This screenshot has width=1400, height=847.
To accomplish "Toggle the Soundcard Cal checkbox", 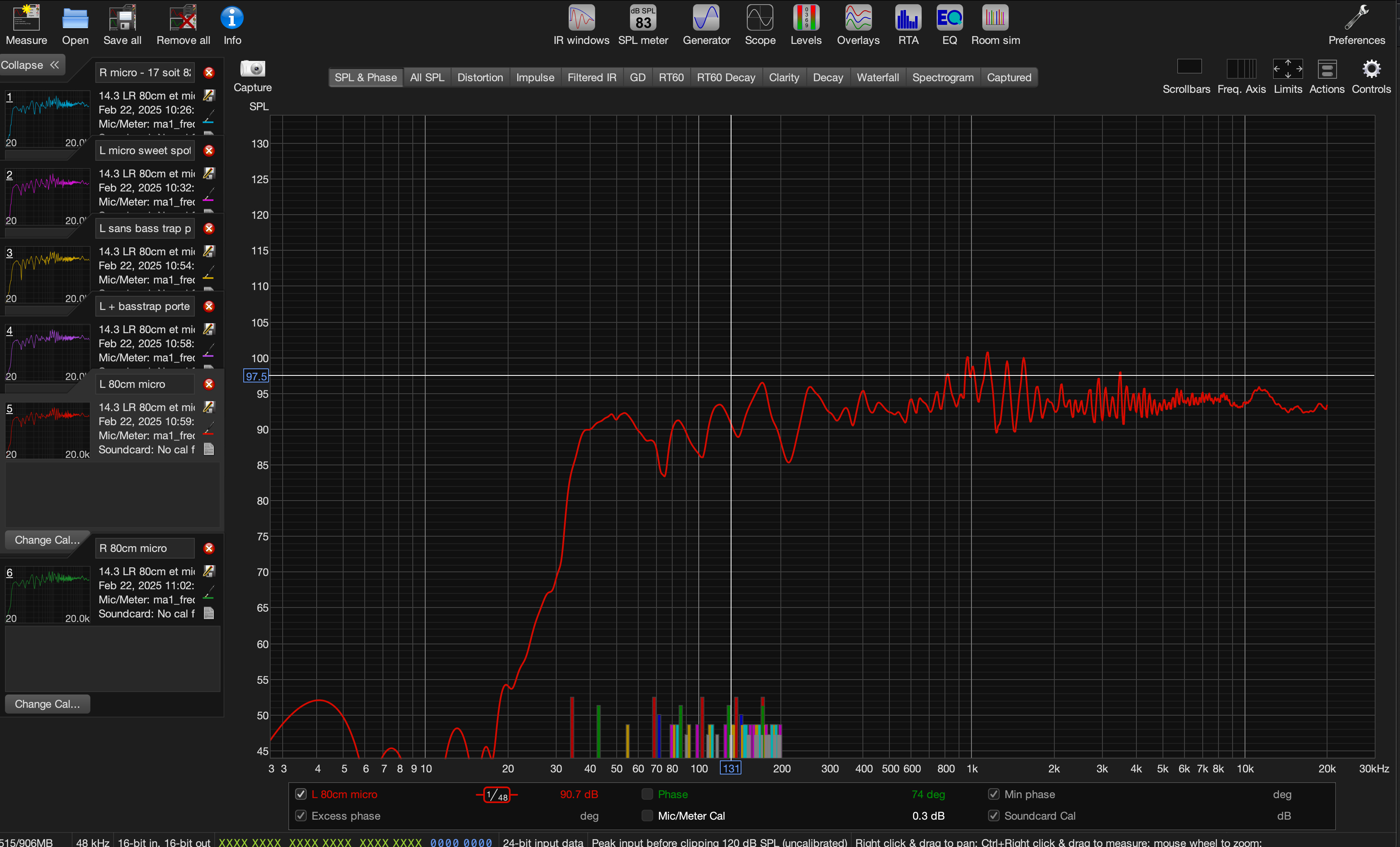I will pos(994,816).
